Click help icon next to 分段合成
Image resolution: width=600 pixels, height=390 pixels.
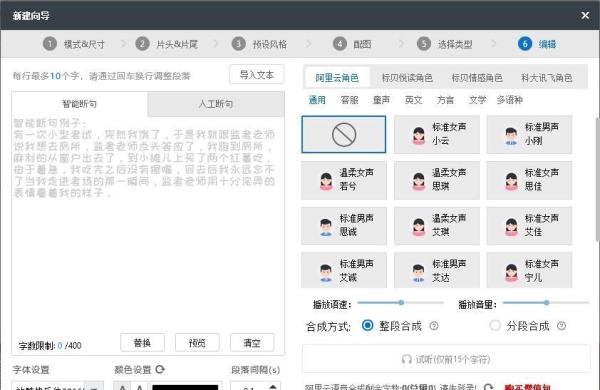pyautogui.click(x=561, y=326)
